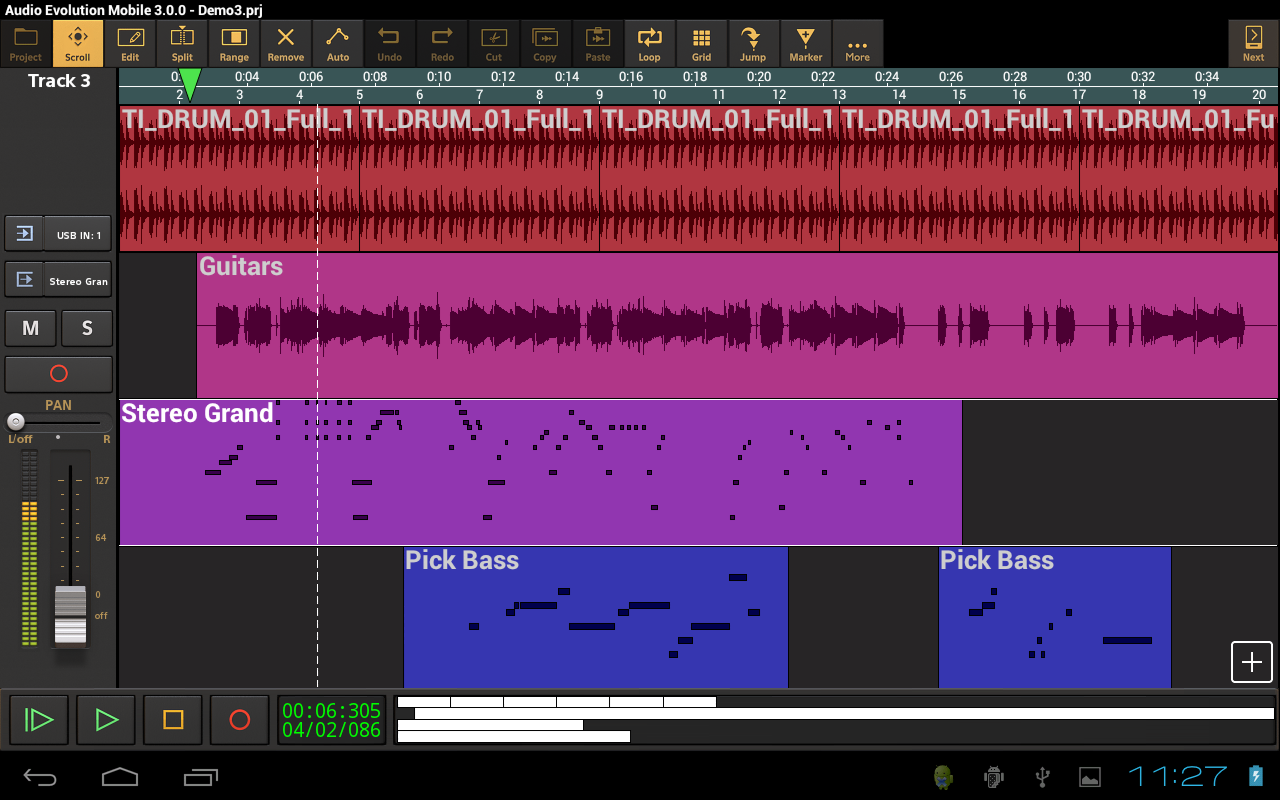This screenshot has width=1280, height=800.
Task: Tap Android Back navigation button
Action: [41, 776]
